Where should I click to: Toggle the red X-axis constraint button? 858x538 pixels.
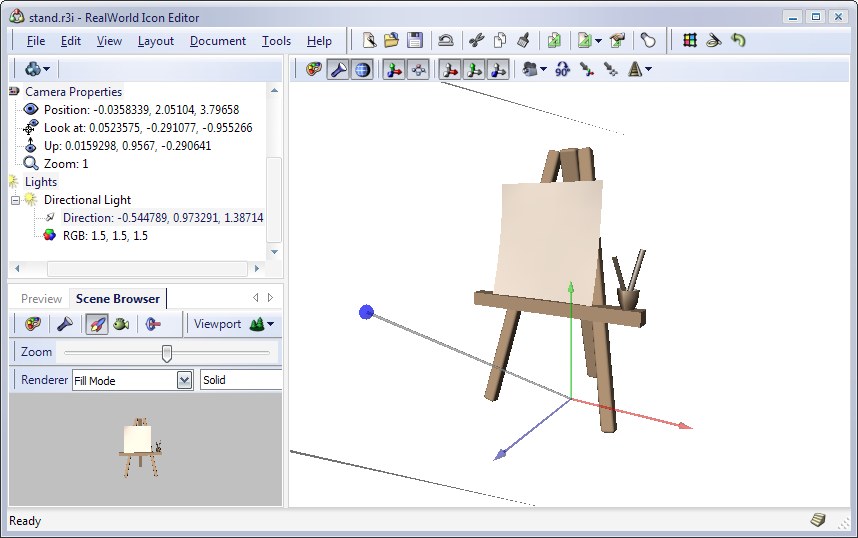pos(451,70)
